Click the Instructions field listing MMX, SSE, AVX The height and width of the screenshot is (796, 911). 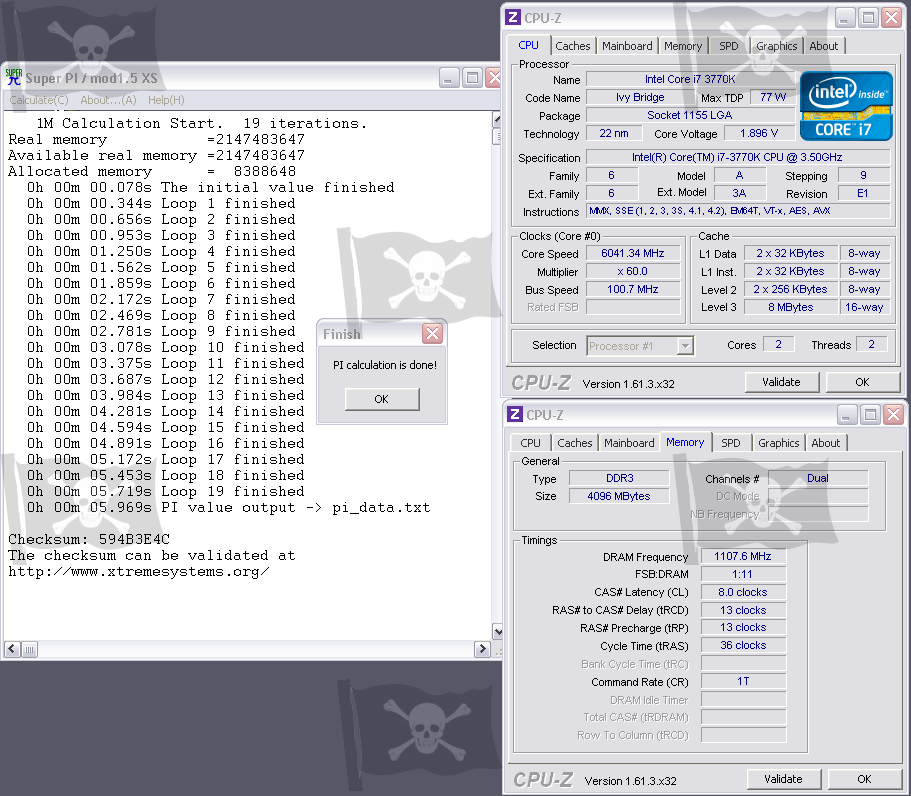coord(738,211)
